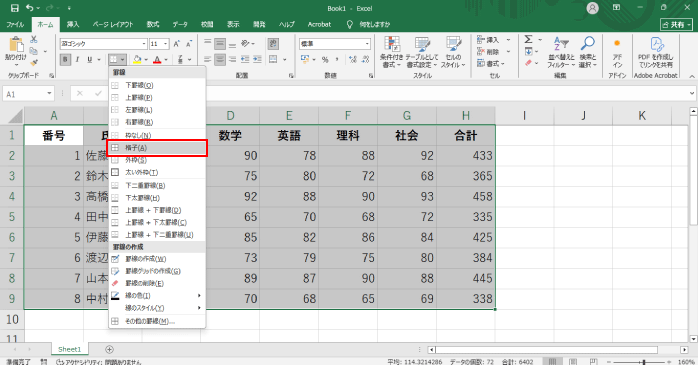This screenshot has height=365, width=698.
Task: Select column header E
Action: click(x=289, y=116)
